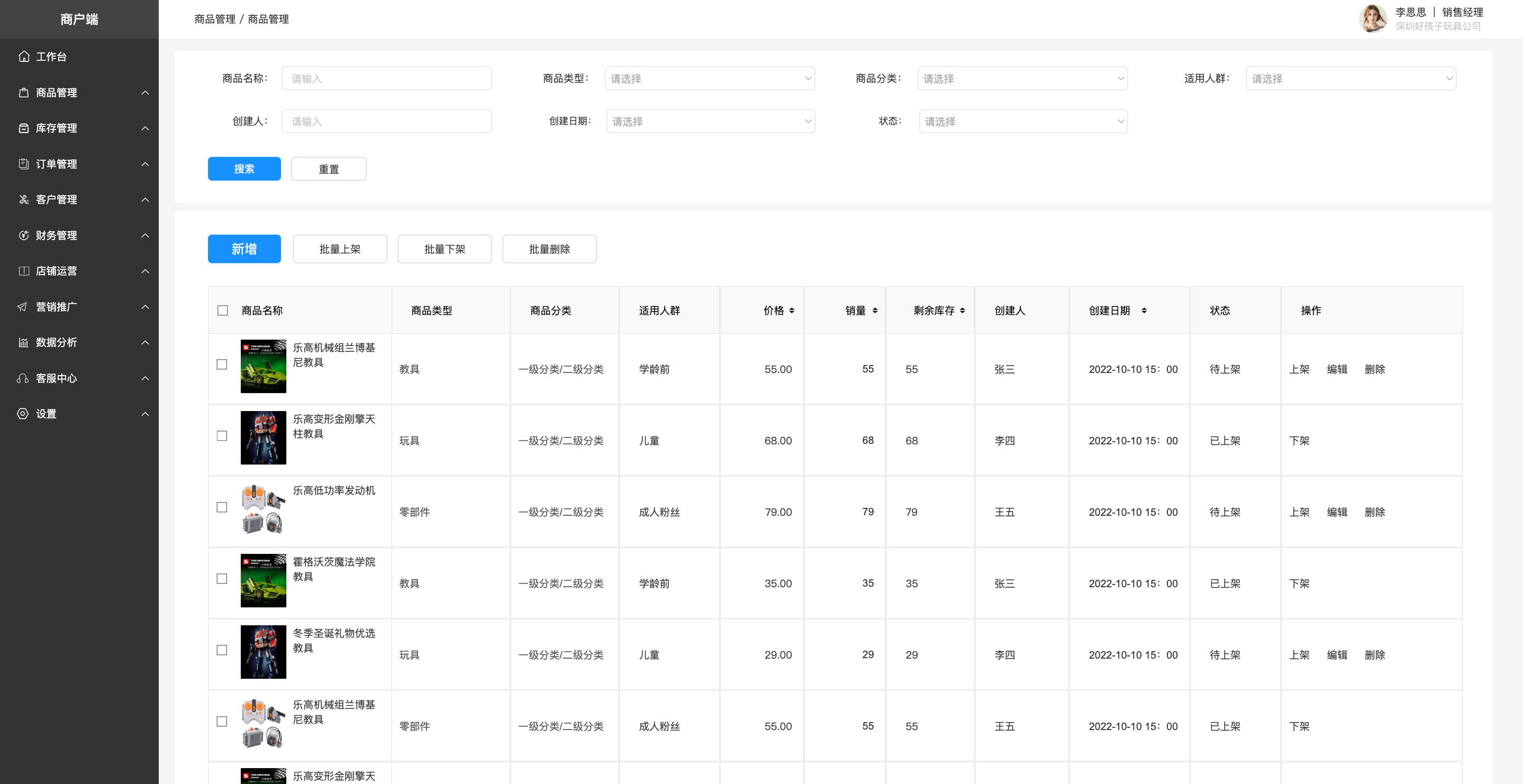This screenshot has height=784, width=1523.
Task: Open the 适用人群 dropdown
Action: pos(1351,79)
